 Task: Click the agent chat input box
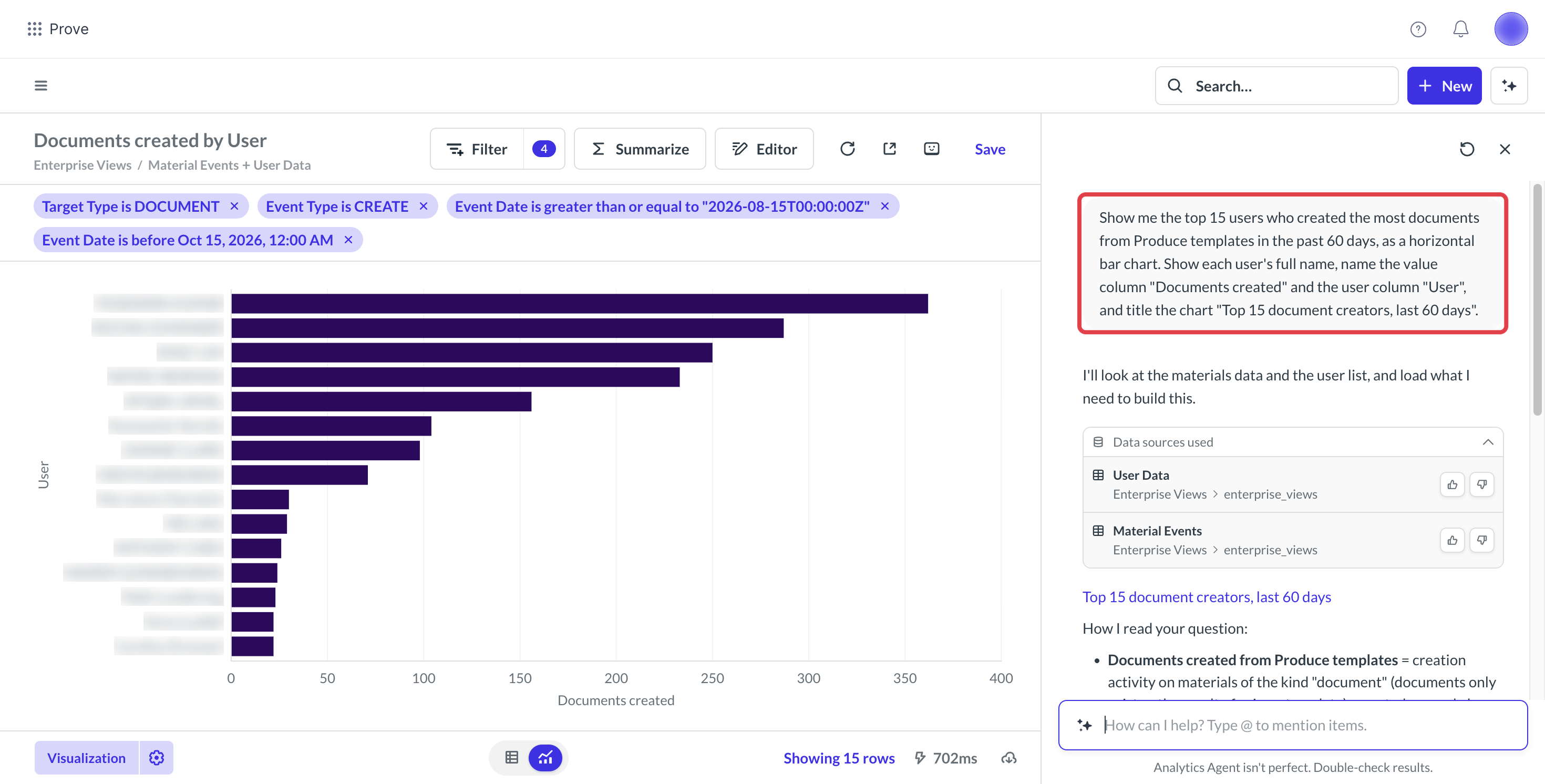pos(1293,725)
